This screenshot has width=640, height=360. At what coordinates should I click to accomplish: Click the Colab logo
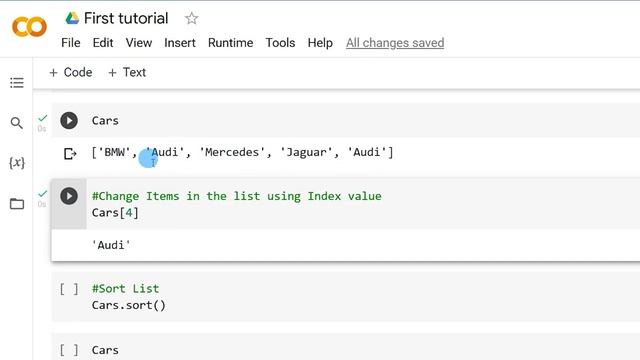(29, 27)
